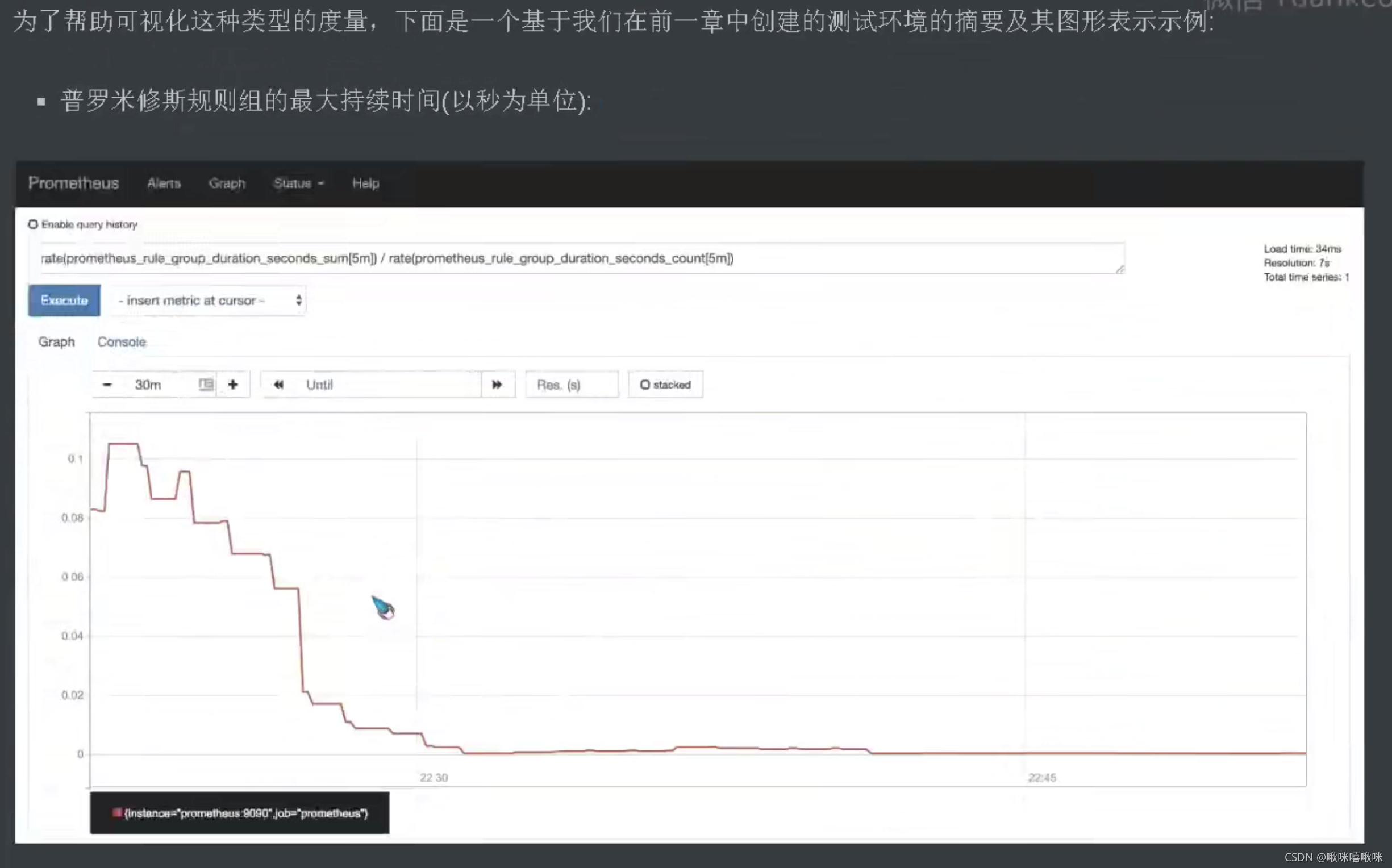Advance the end time forward

click(497, 385)
